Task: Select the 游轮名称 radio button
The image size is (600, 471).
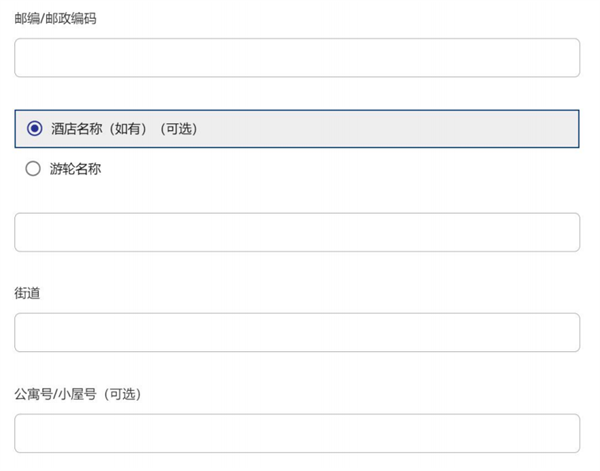Action: (33, 169)
